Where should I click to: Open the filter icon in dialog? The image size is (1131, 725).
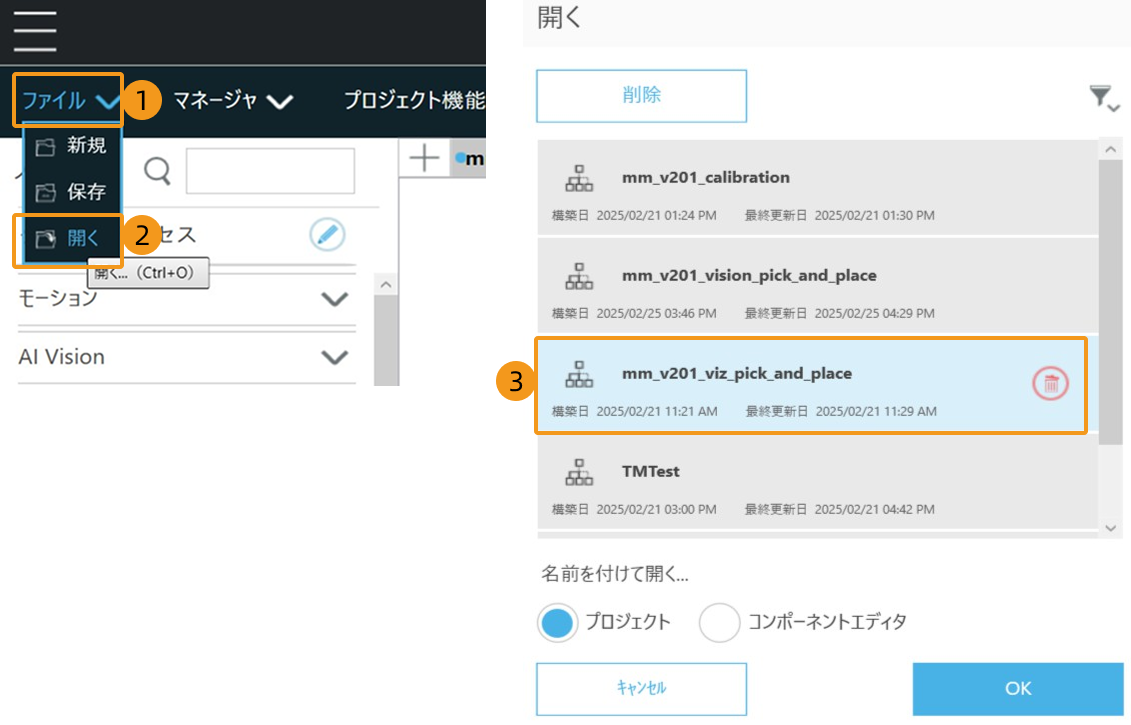pyautogui.click(x=1103, y=97)
